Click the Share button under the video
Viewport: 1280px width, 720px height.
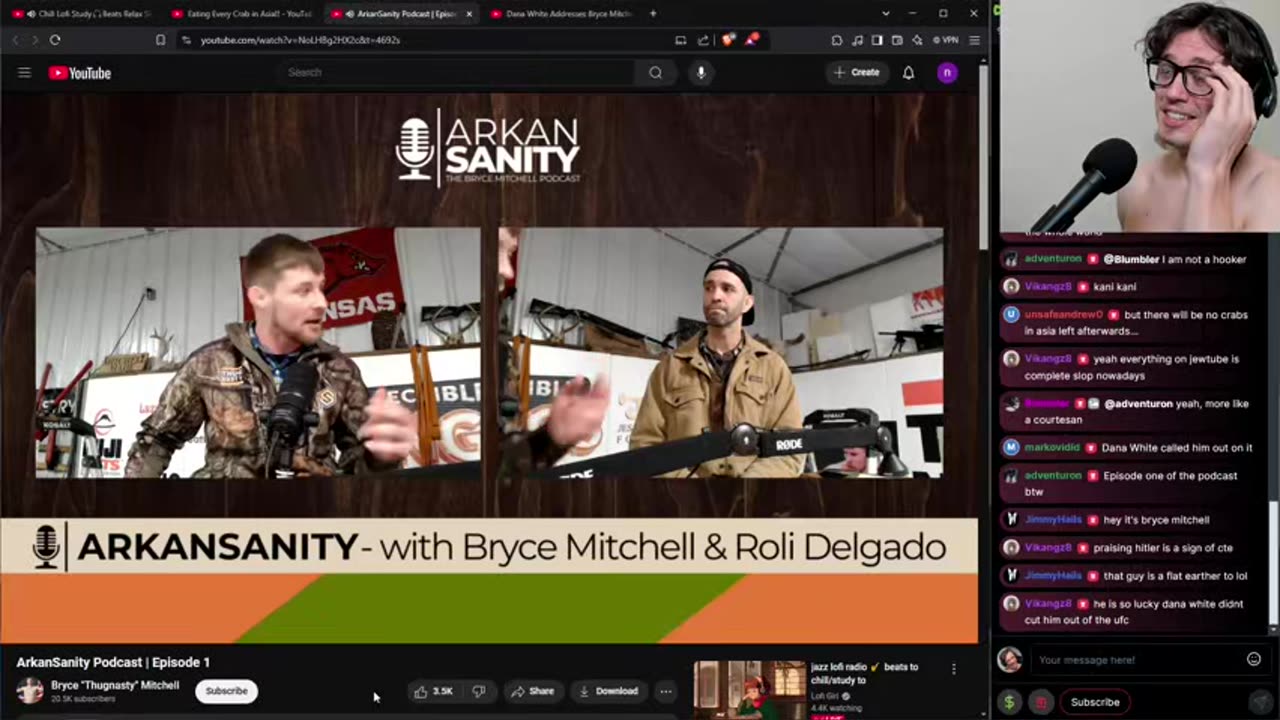(x=532, y=691)
